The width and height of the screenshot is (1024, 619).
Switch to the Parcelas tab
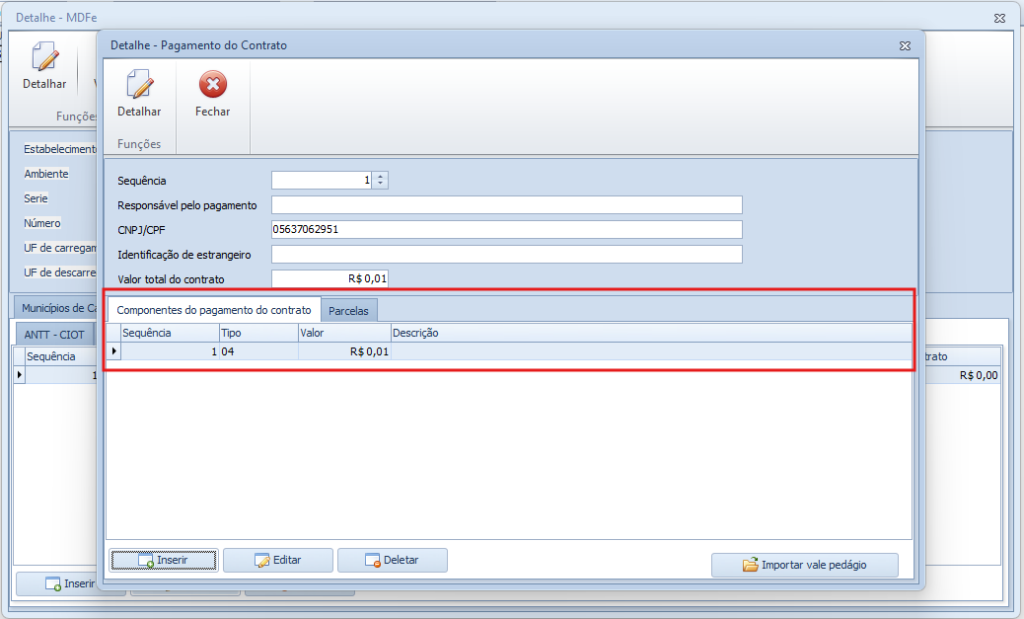[348, 311]
